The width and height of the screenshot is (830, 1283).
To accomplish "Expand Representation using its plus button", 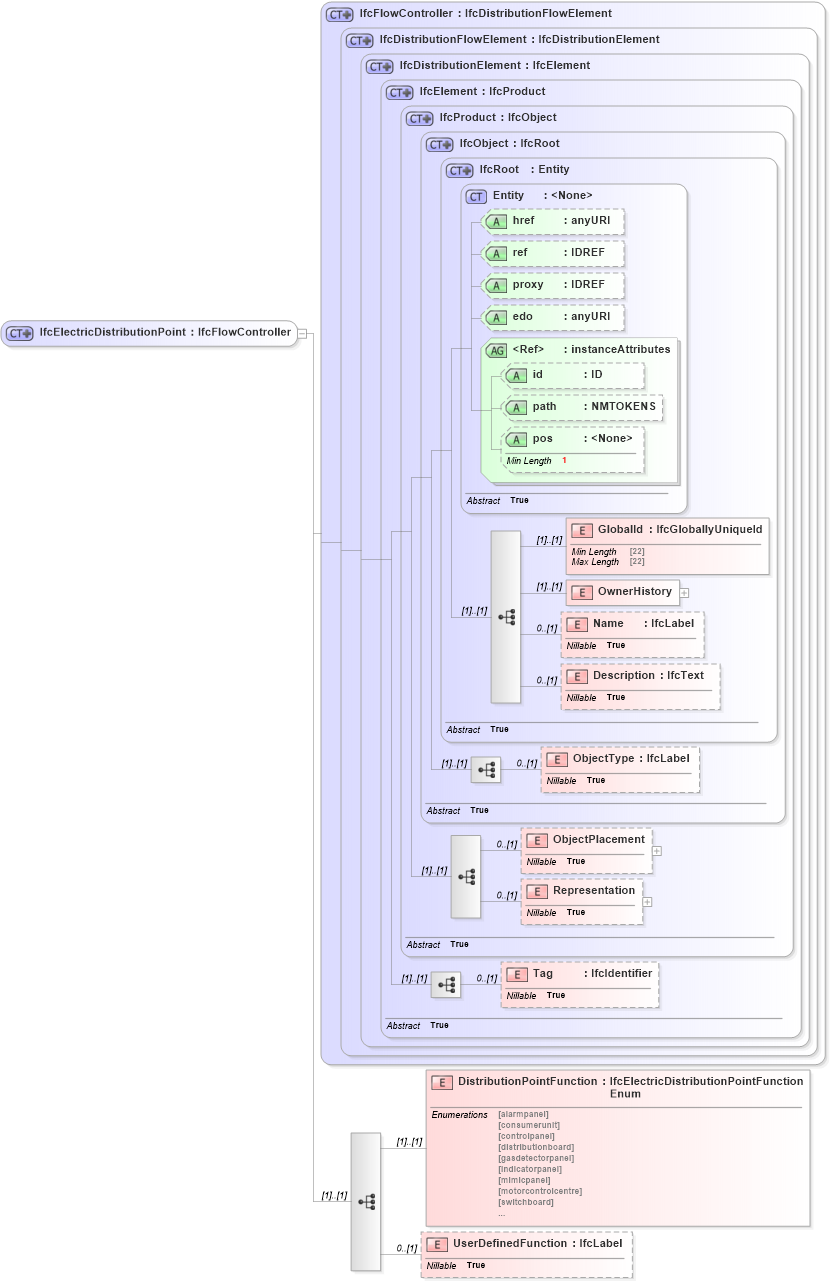I will pos(648,902).
